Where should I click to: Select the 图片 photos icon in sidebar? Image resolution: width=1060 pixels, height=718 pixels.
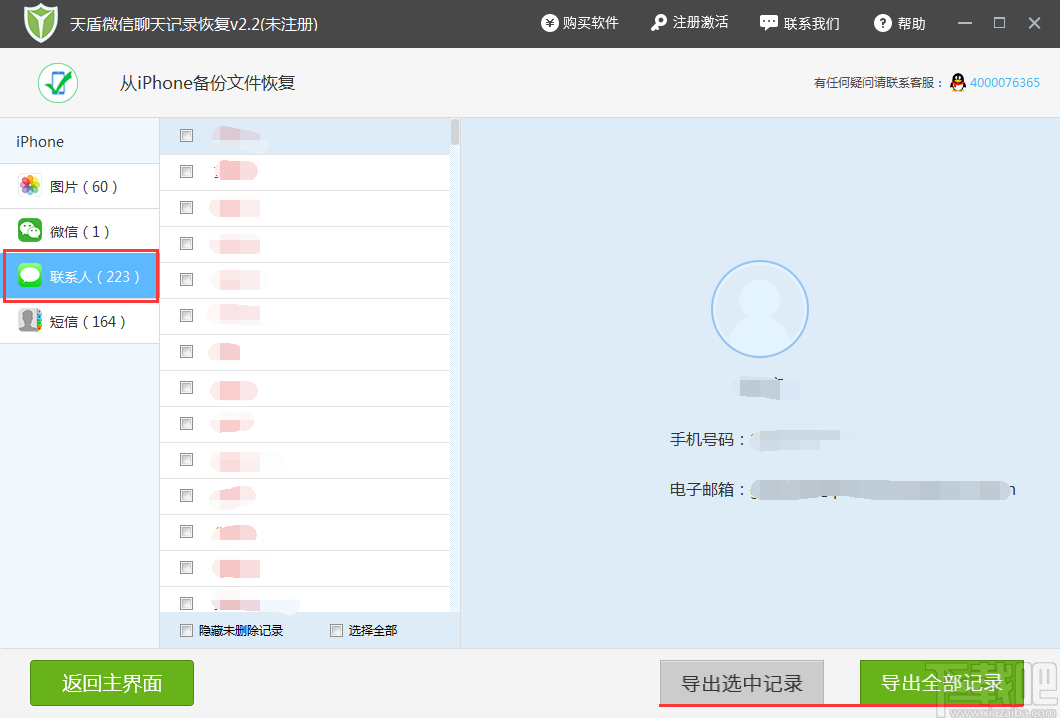click(x=27, y=185)
